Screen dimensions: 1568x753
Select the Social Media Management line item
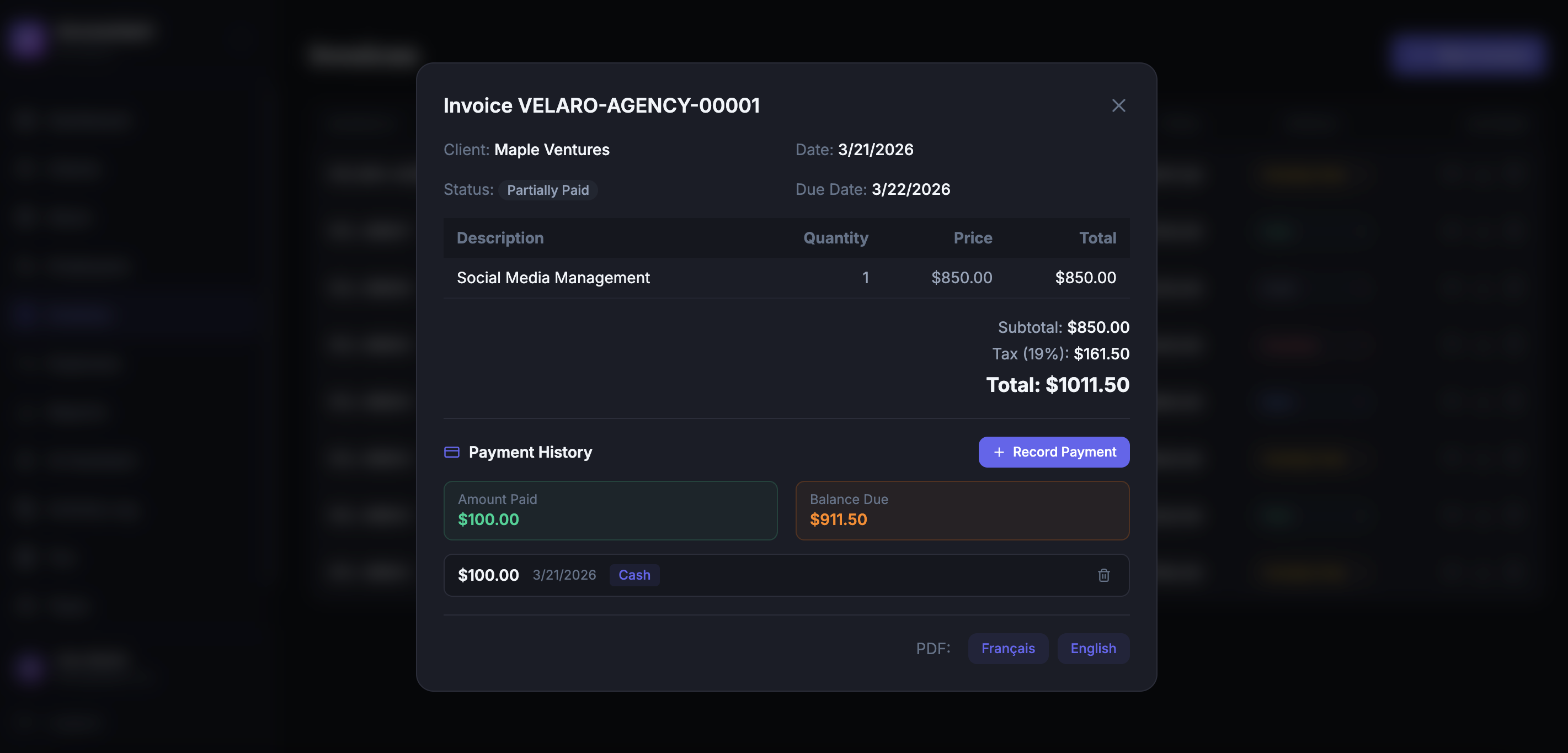553,278
